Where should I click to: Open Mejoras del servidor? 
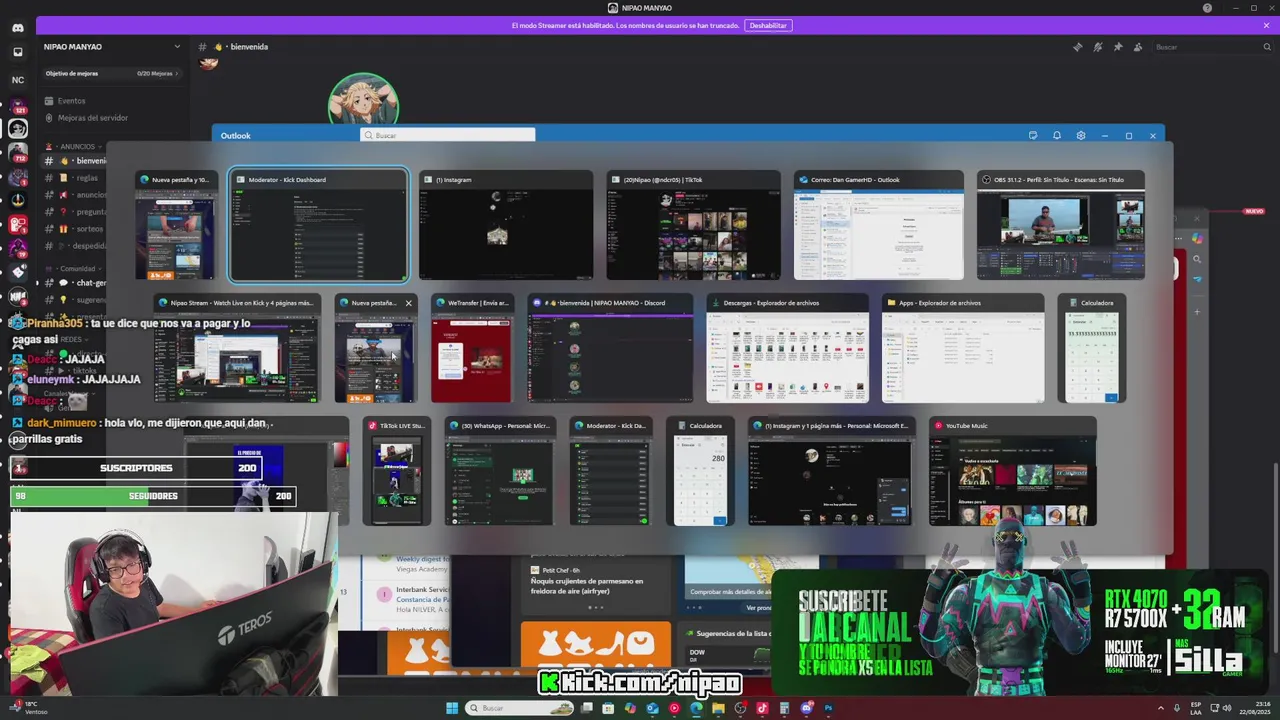[x=93, y=118]
